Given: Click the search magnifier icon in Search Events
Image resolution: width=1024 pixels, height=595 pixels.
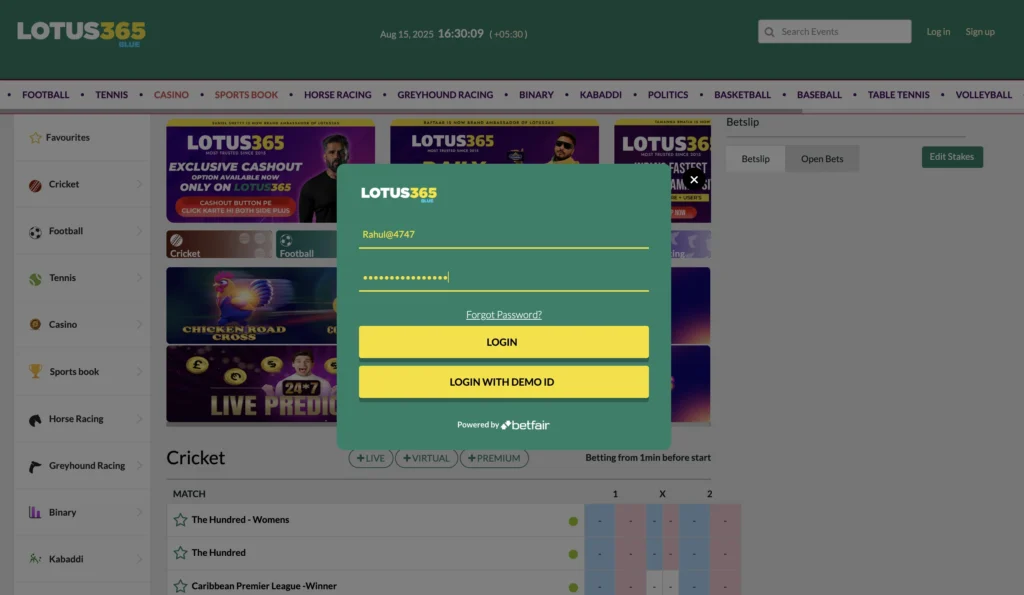Looking at the screenshot, I should coord(768,31).
